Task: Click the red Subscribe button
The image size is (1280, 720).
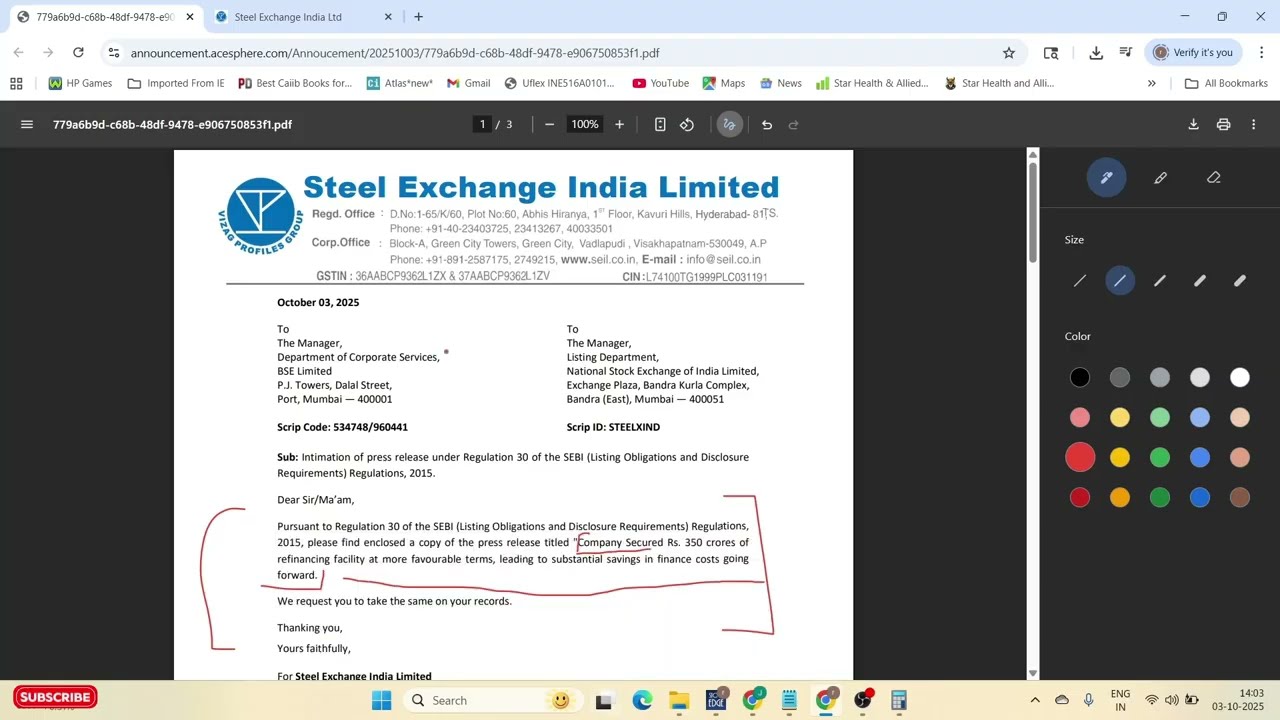Action: coord(55,697)
